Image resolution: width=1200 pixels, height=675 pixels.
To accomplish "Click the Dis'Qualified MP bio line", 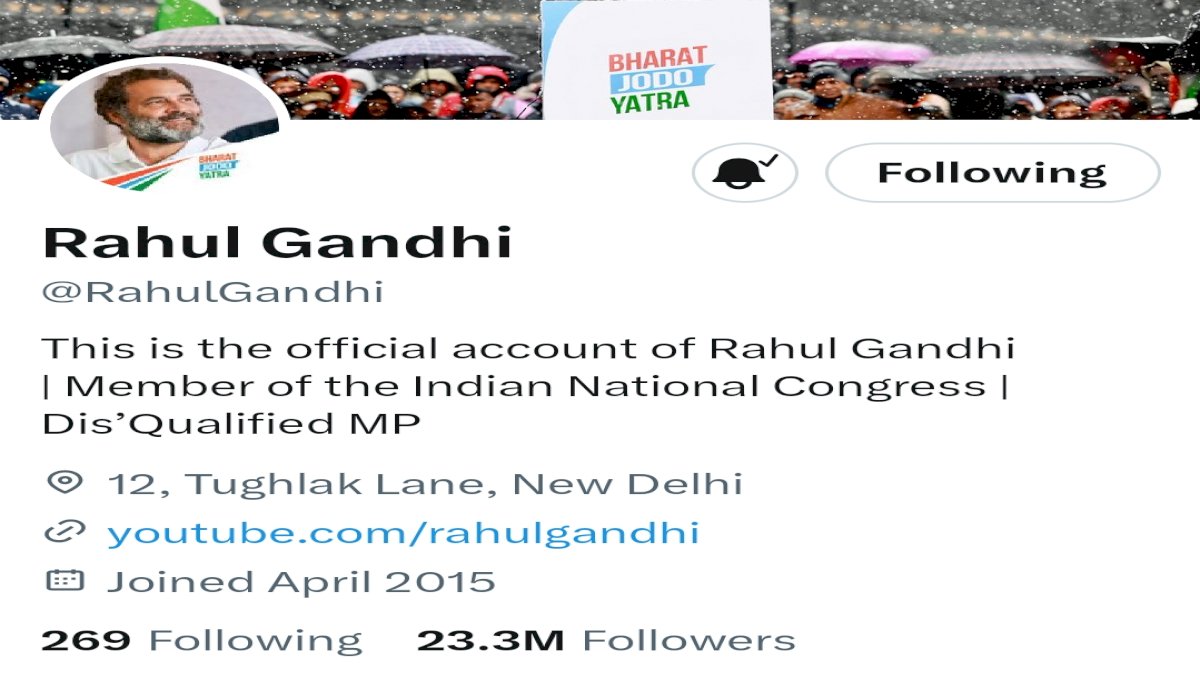I will (231, 424).
